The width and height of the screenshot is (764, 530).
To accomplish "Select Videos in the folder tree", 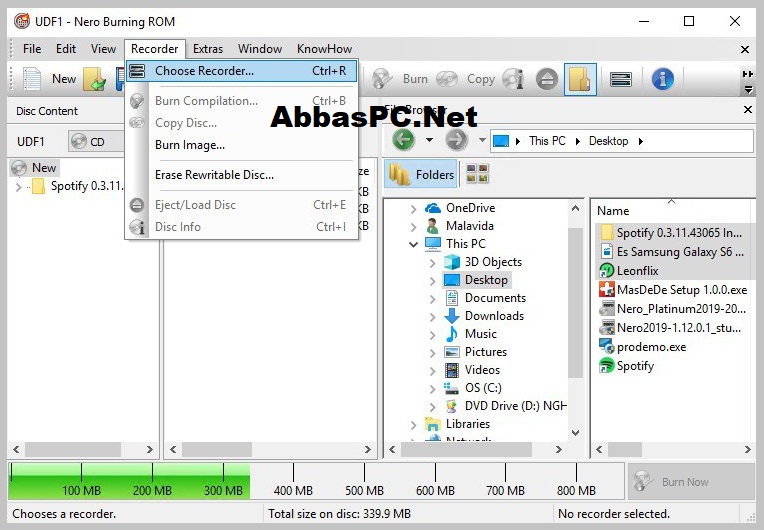I will (x=482, y=370).
